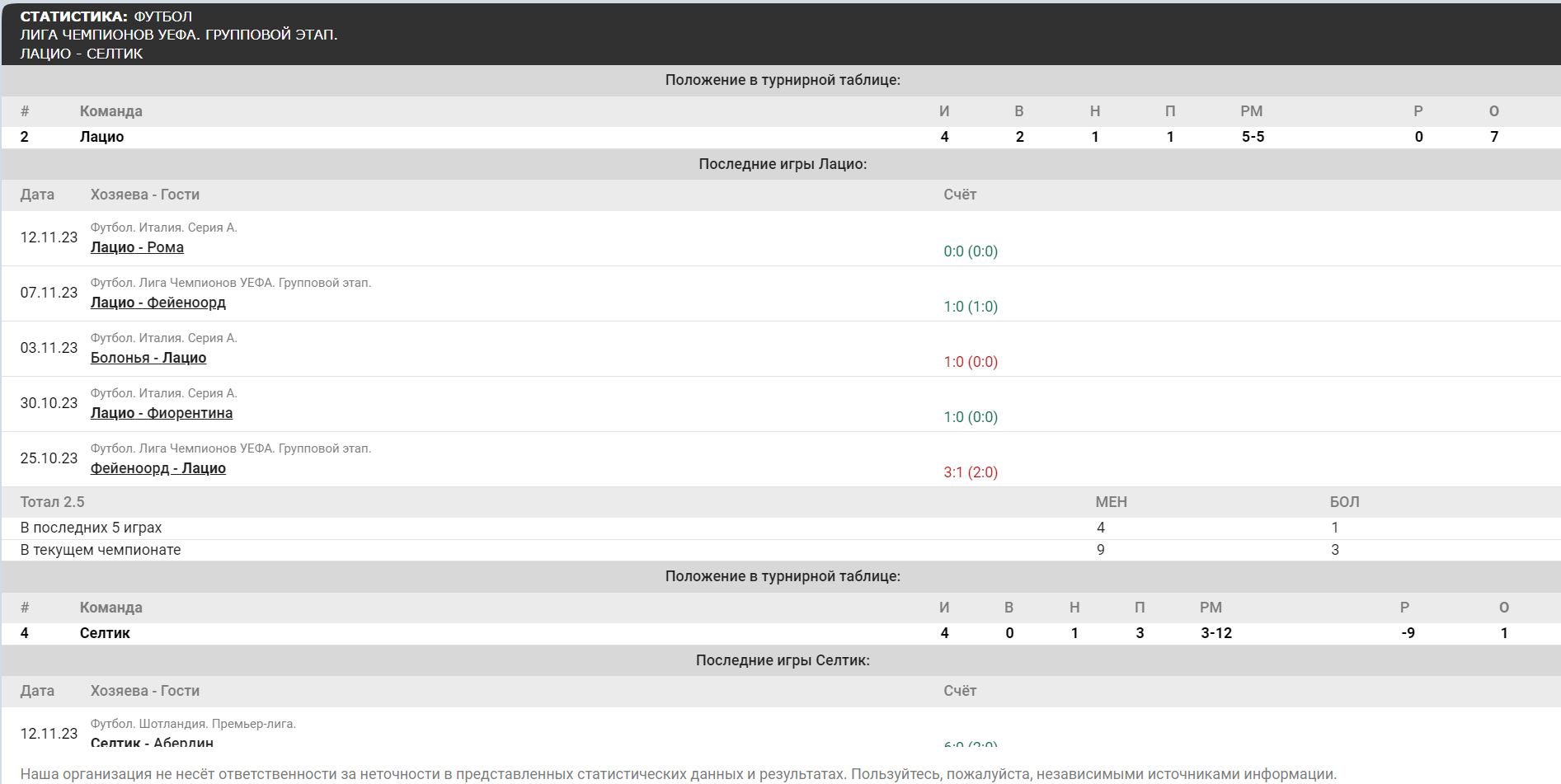Viewport: 1561px width, 784px height.
Task: Click the 'РМ' column header in Lazio's standings
Action: pyautogui.click(x=1252, y=111)
